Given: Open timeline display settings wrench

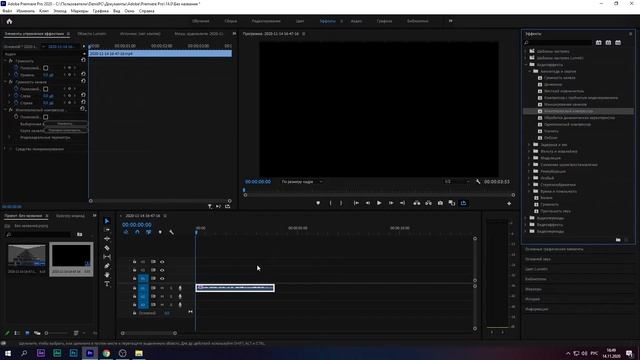Looking at the screenshot, I should click(x=171, y=232).
